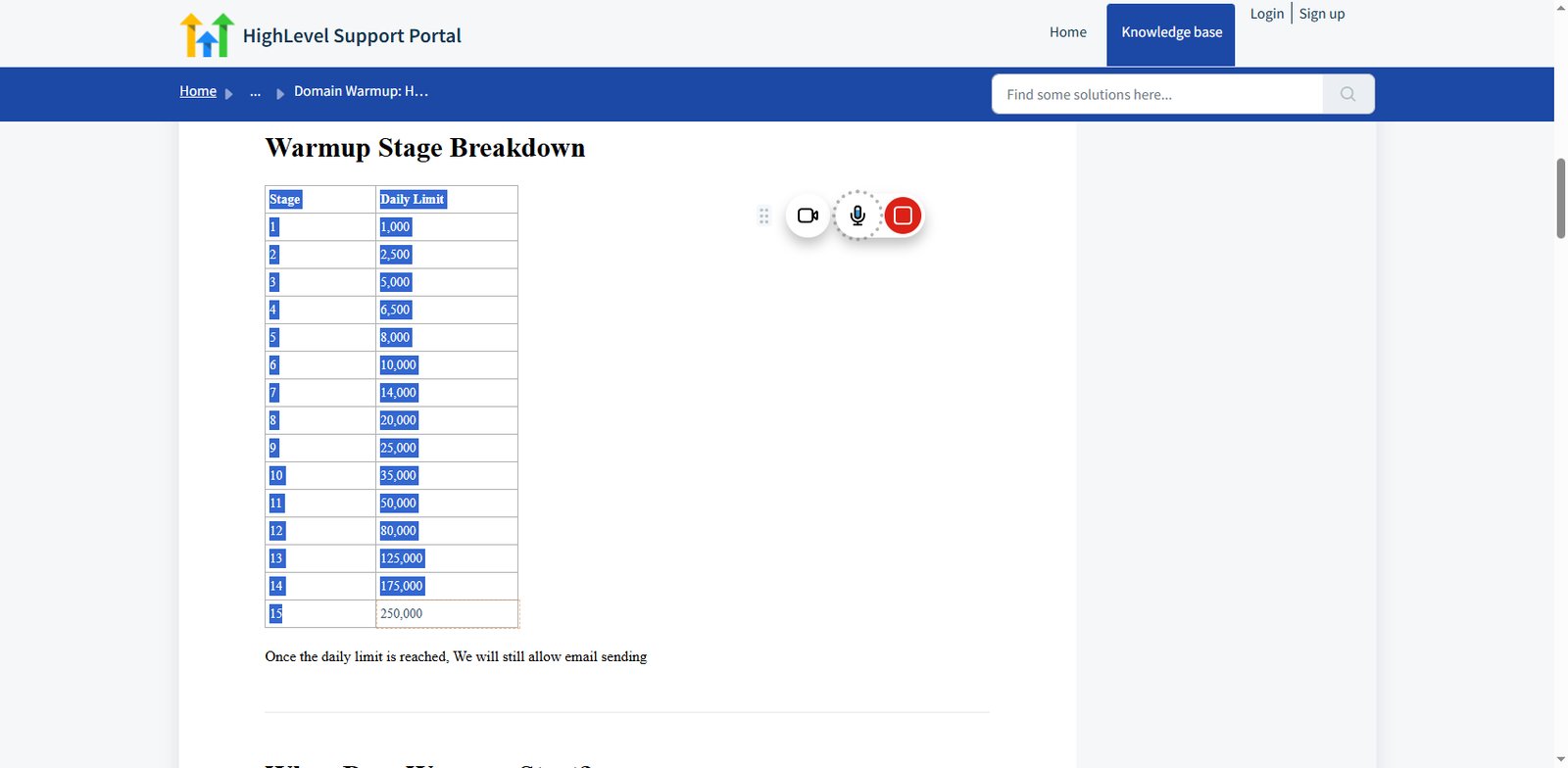The width and height of the screenshot is (1568, 768).
Task: Click the HighLevel Support Portal title
Action: [352, 36]
